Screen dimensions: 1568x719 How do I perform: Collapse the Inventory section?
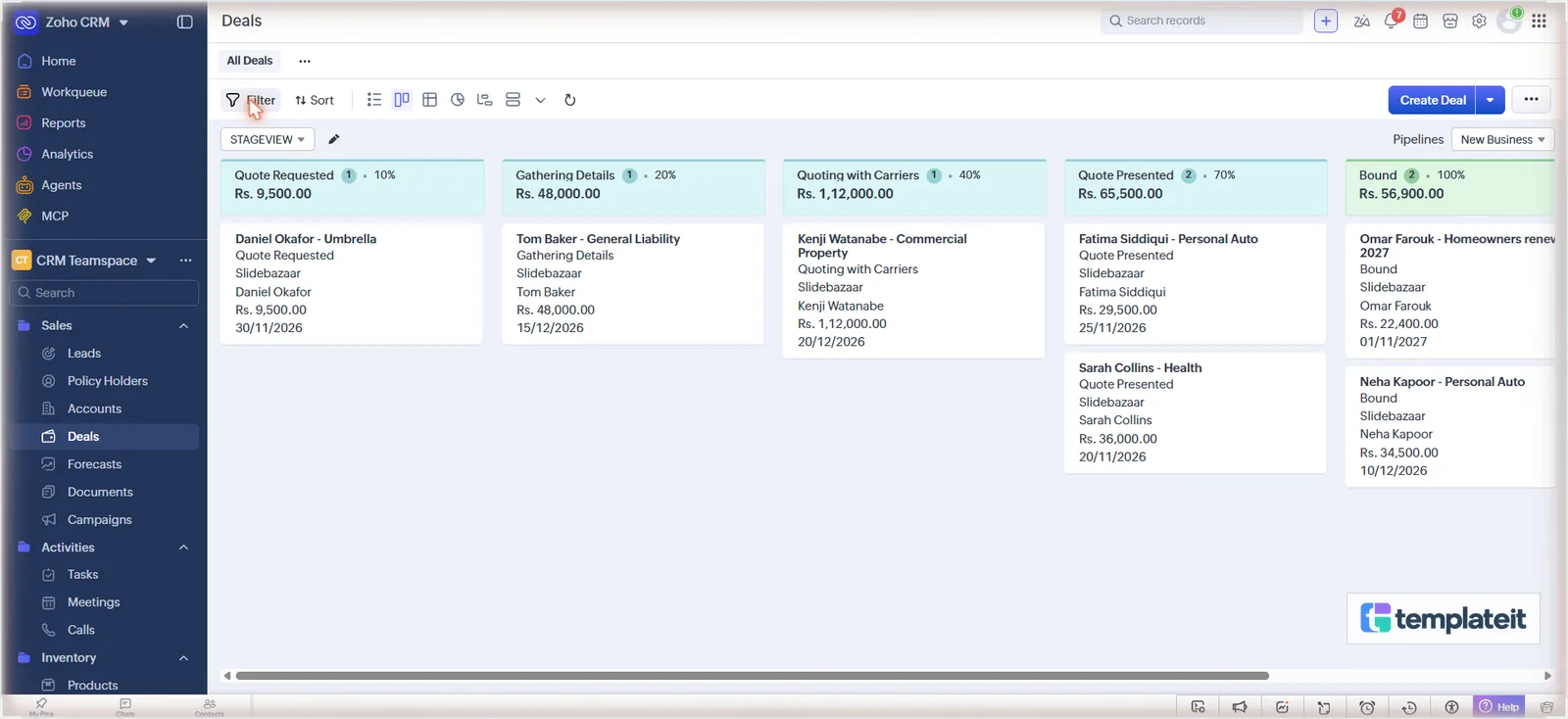click(x=183, y=658)
